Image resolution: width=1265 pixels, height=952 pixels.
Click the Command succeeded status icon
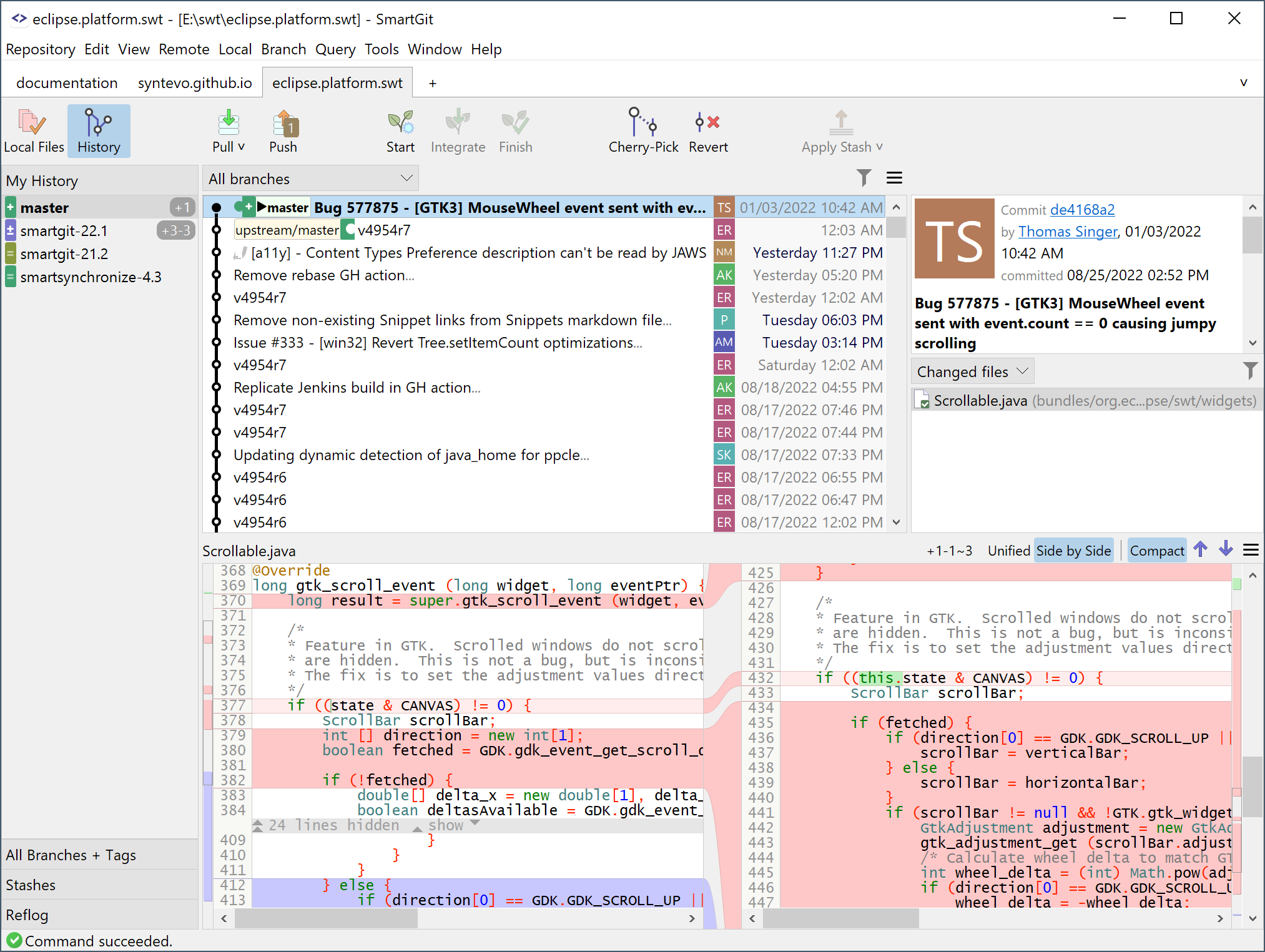14,940
